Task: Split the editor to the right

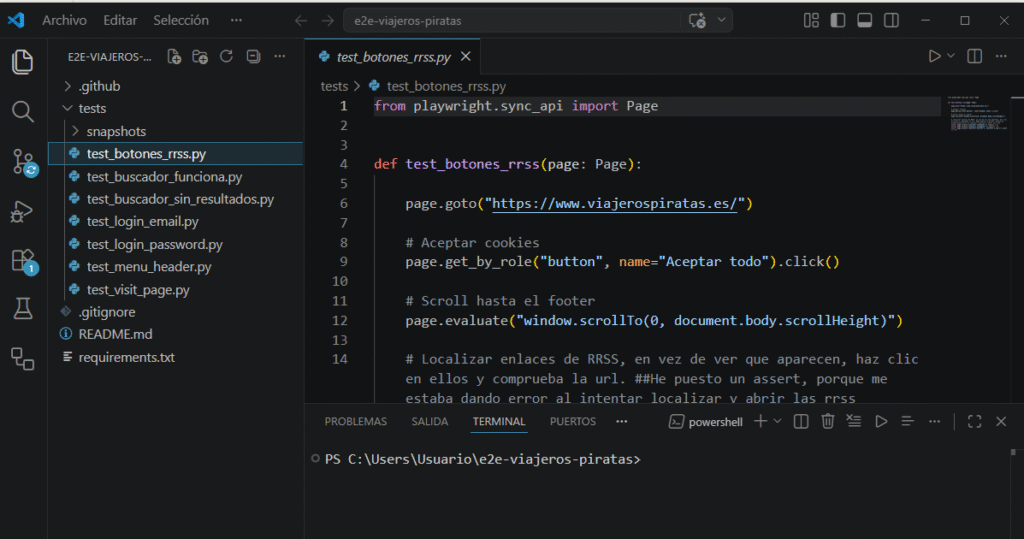Action: [x=974, y=56]
